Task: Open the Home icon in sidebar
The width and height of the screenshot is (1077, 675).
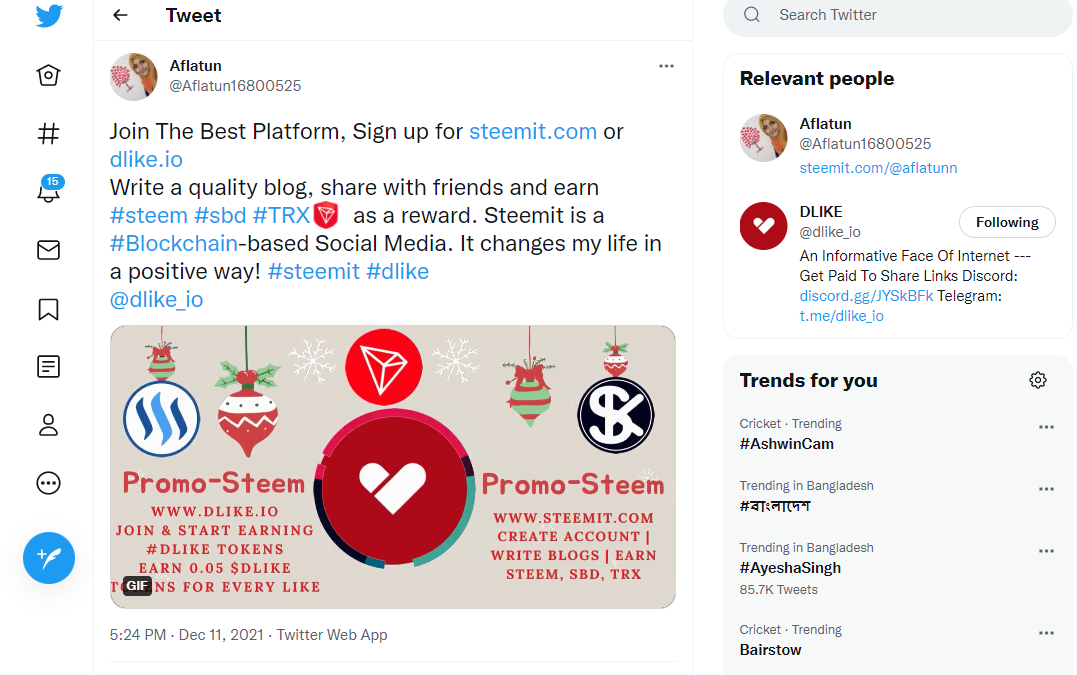Action: (48, 75)
